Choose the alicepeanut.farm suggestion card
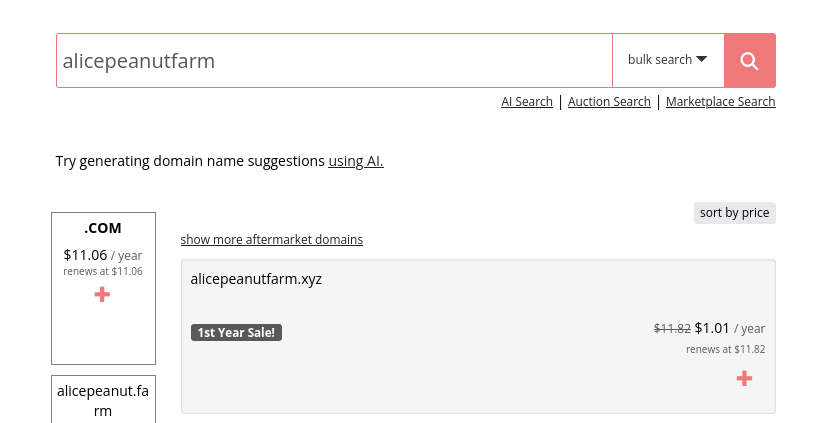The height and width of the screenshot is (423, 826). pos(103,399)
